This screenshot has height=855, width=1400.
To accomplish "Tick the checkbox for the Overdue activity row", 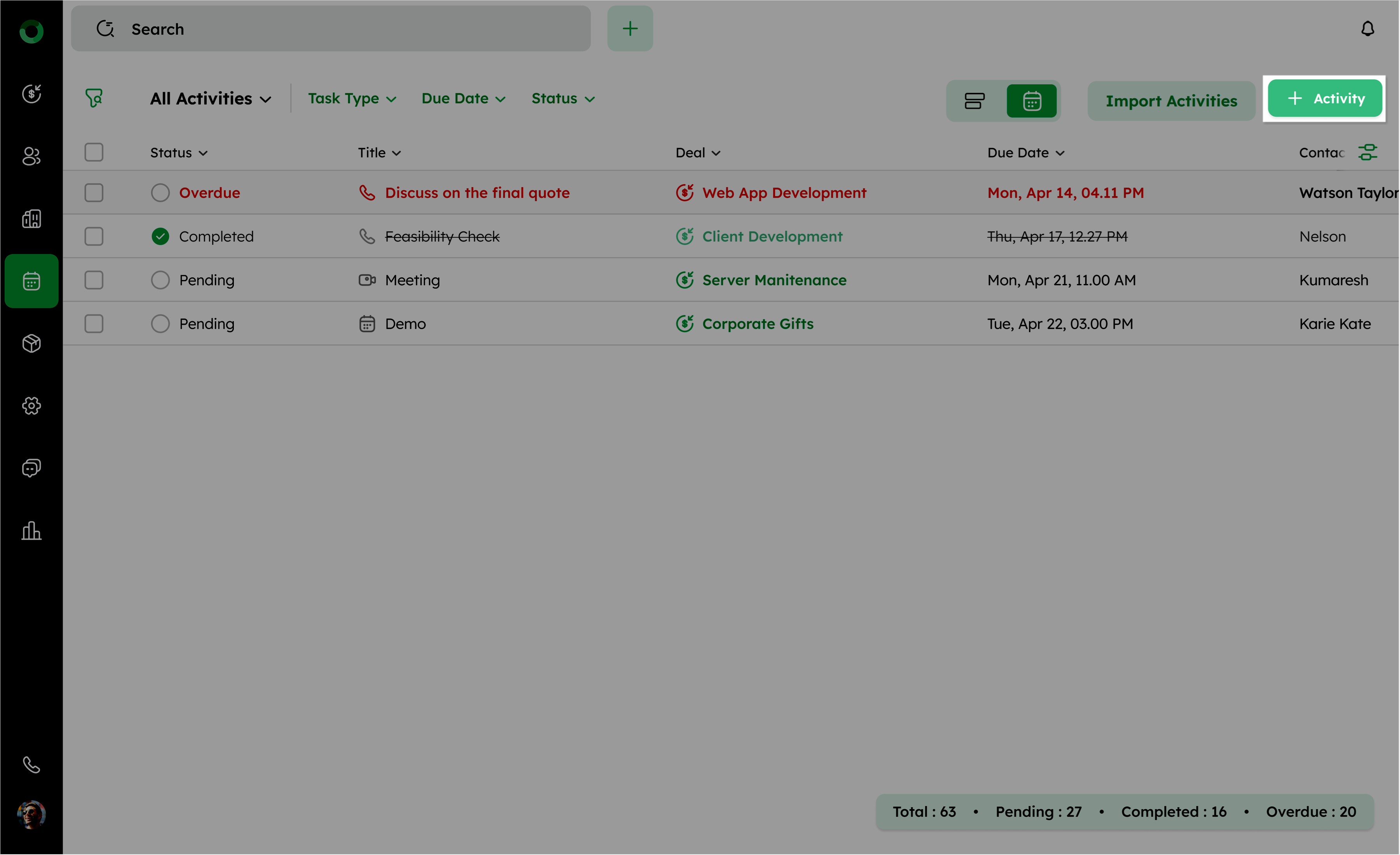I will [x=94, y=193].
